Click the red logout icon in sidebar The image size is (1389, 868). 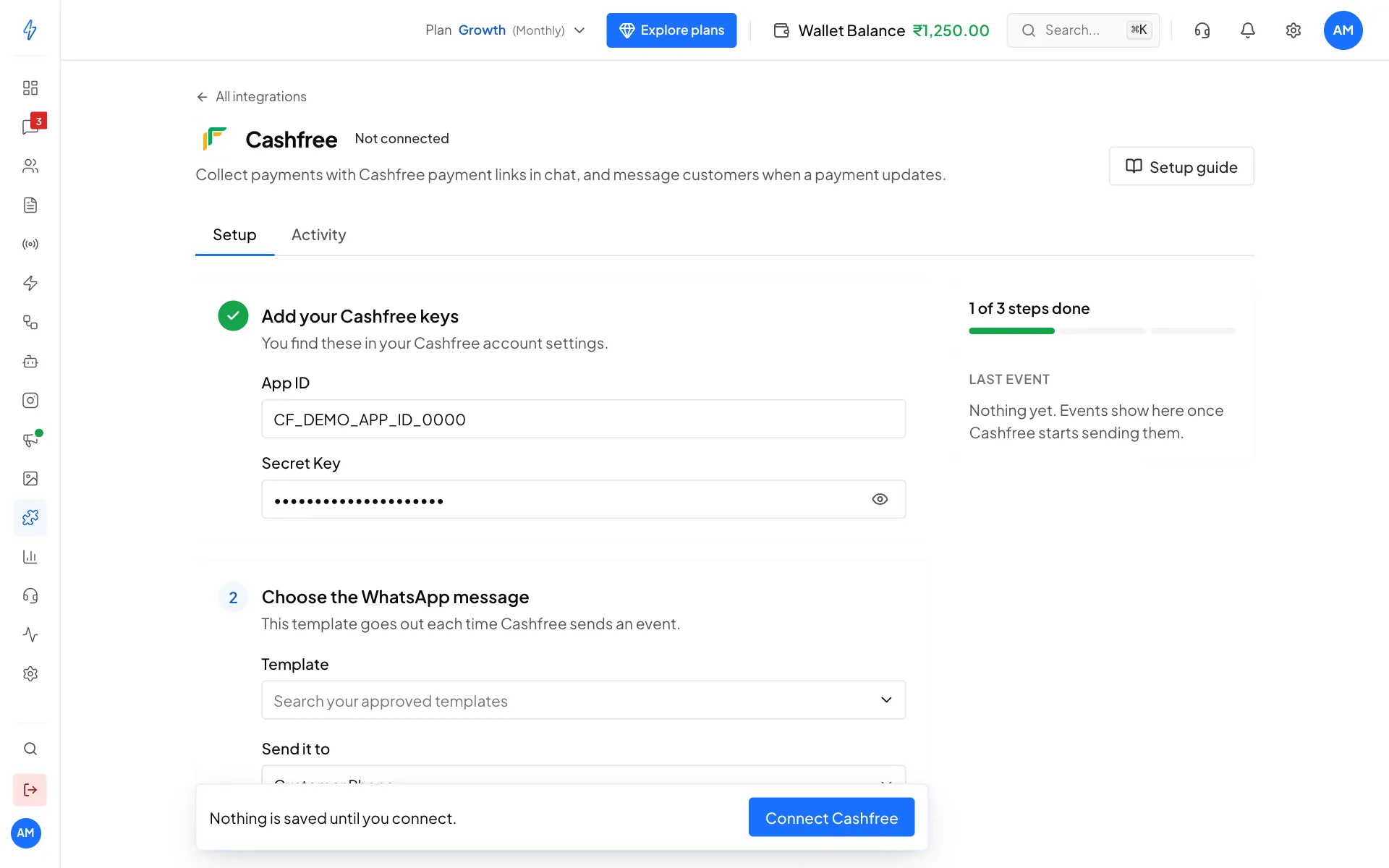tap(30, 789)
